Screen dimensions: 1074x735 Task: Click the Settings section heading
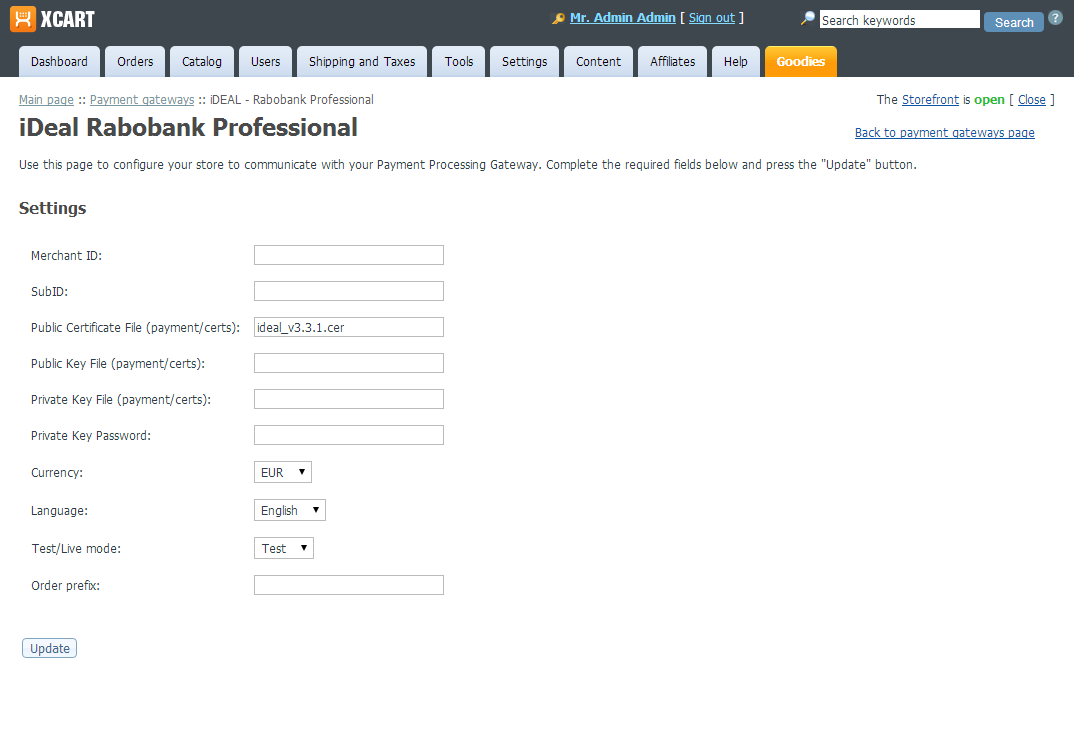tap(53, 208)
